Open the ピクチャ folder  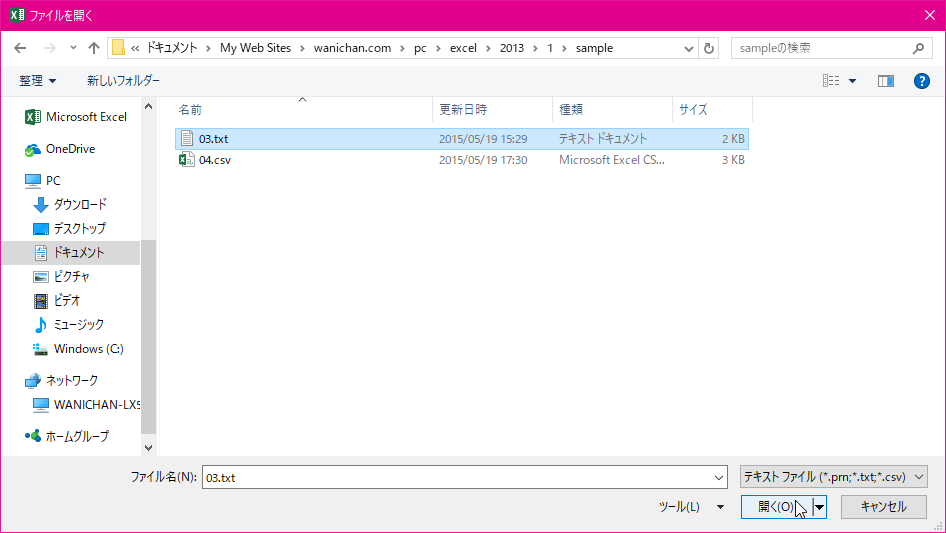coord(61,277)
